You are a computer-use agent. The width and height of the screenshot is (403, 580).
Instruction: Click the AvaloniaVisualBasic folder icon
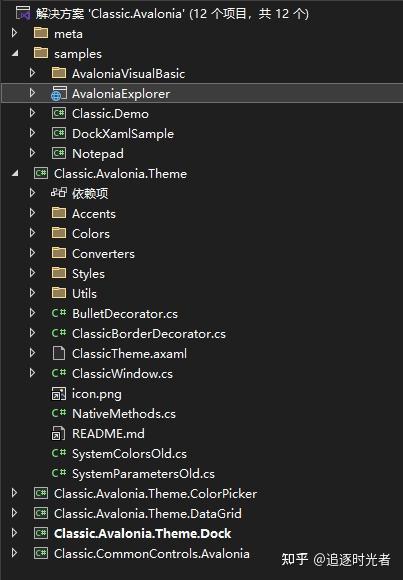[59, 73]
